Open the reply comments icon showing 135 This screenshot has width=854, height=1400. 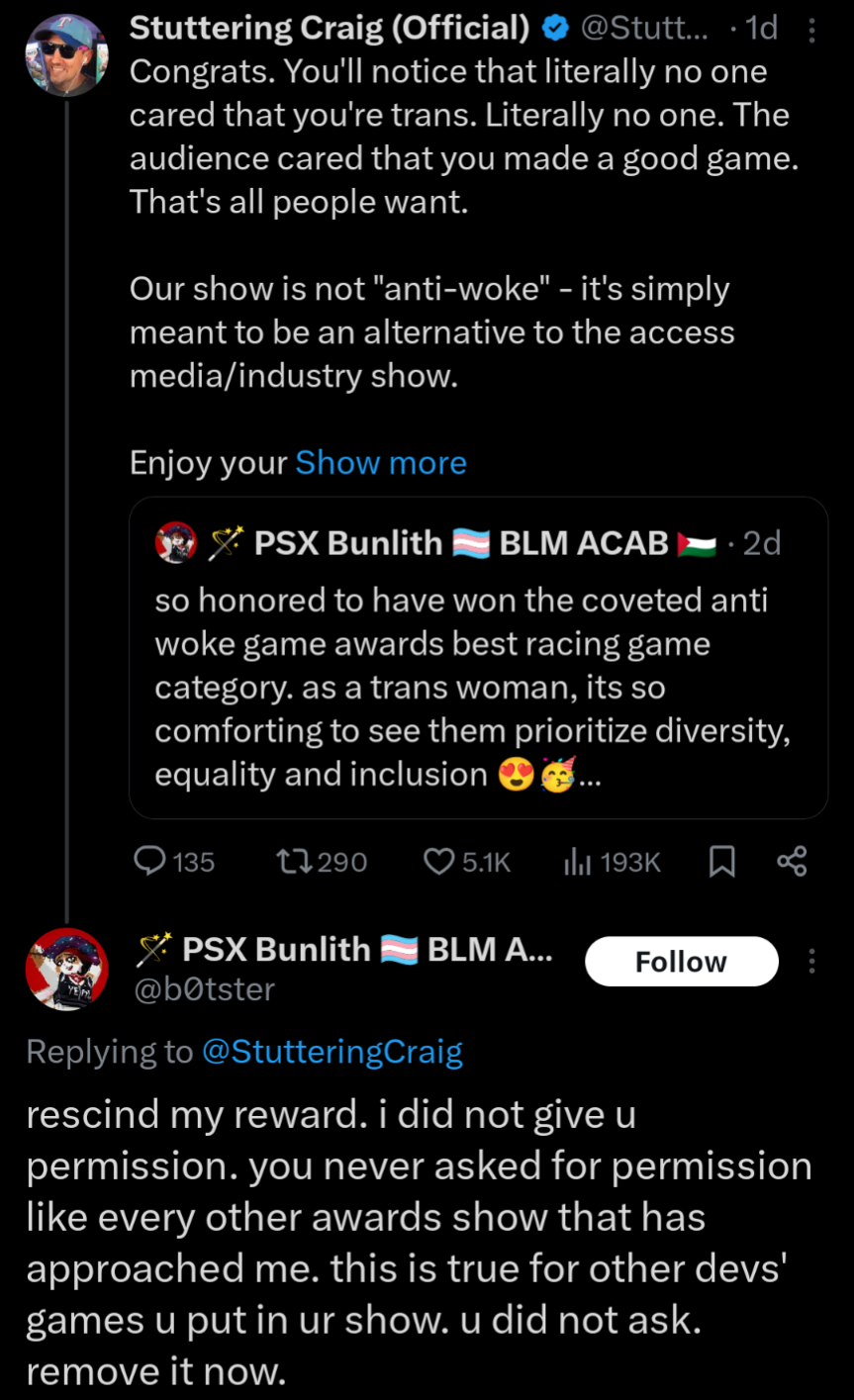[x=173, y=862]
